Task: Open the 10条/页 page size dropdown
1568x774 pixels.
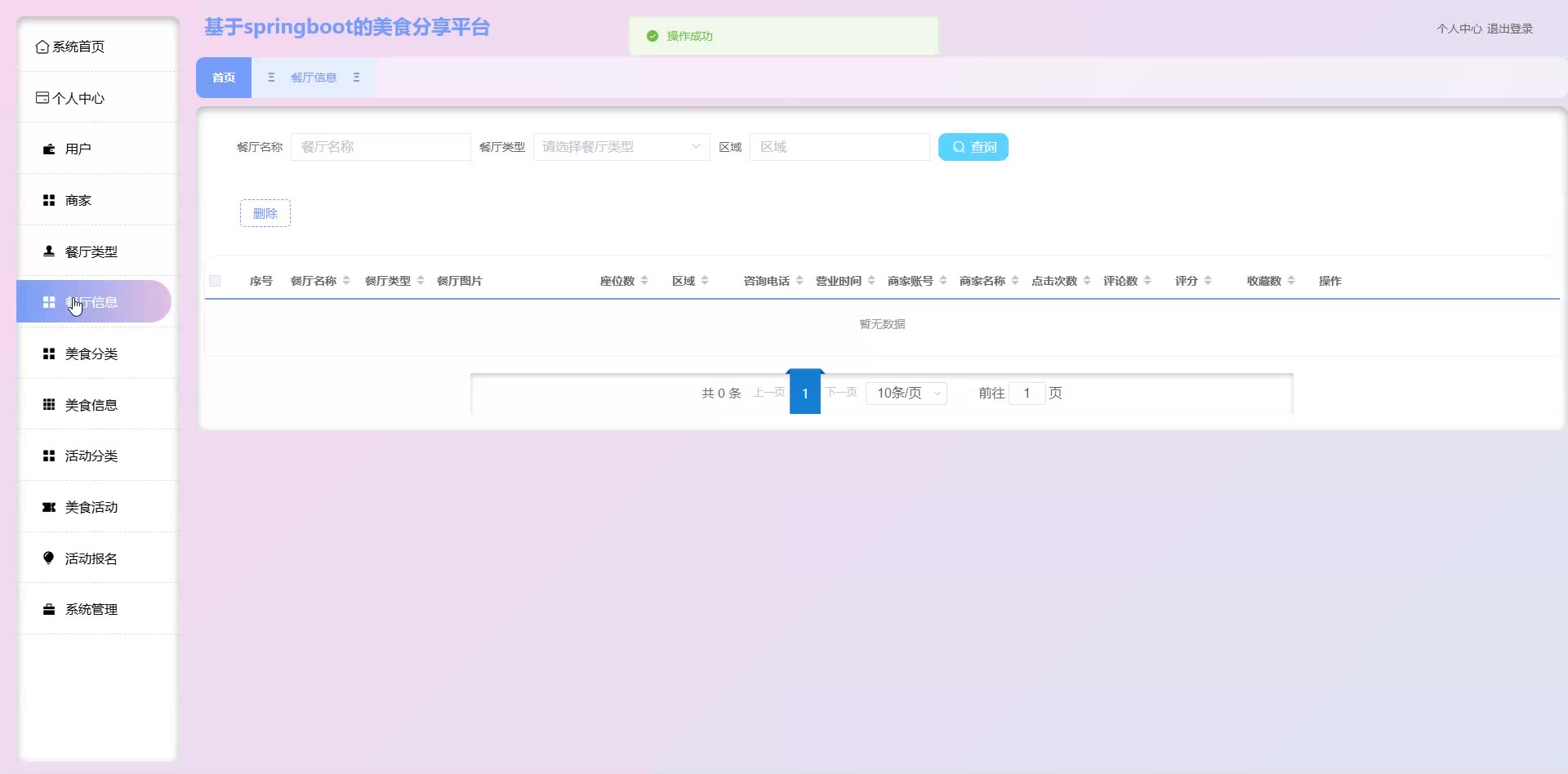Action: pyautogui.click(x=906, y=394)
